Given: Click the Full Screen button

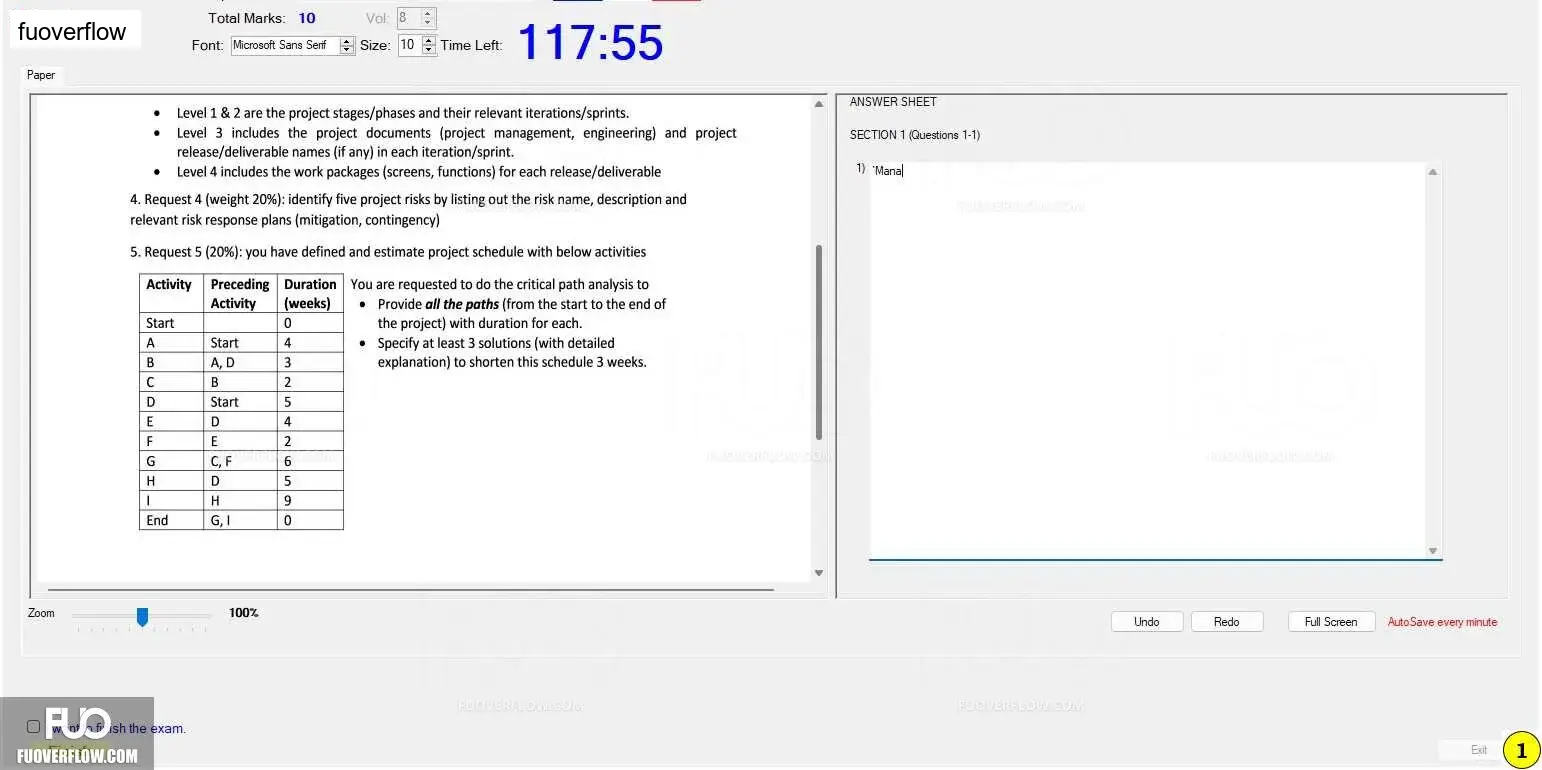Looking at the screenshot, I should click(x=1331, y=622).
